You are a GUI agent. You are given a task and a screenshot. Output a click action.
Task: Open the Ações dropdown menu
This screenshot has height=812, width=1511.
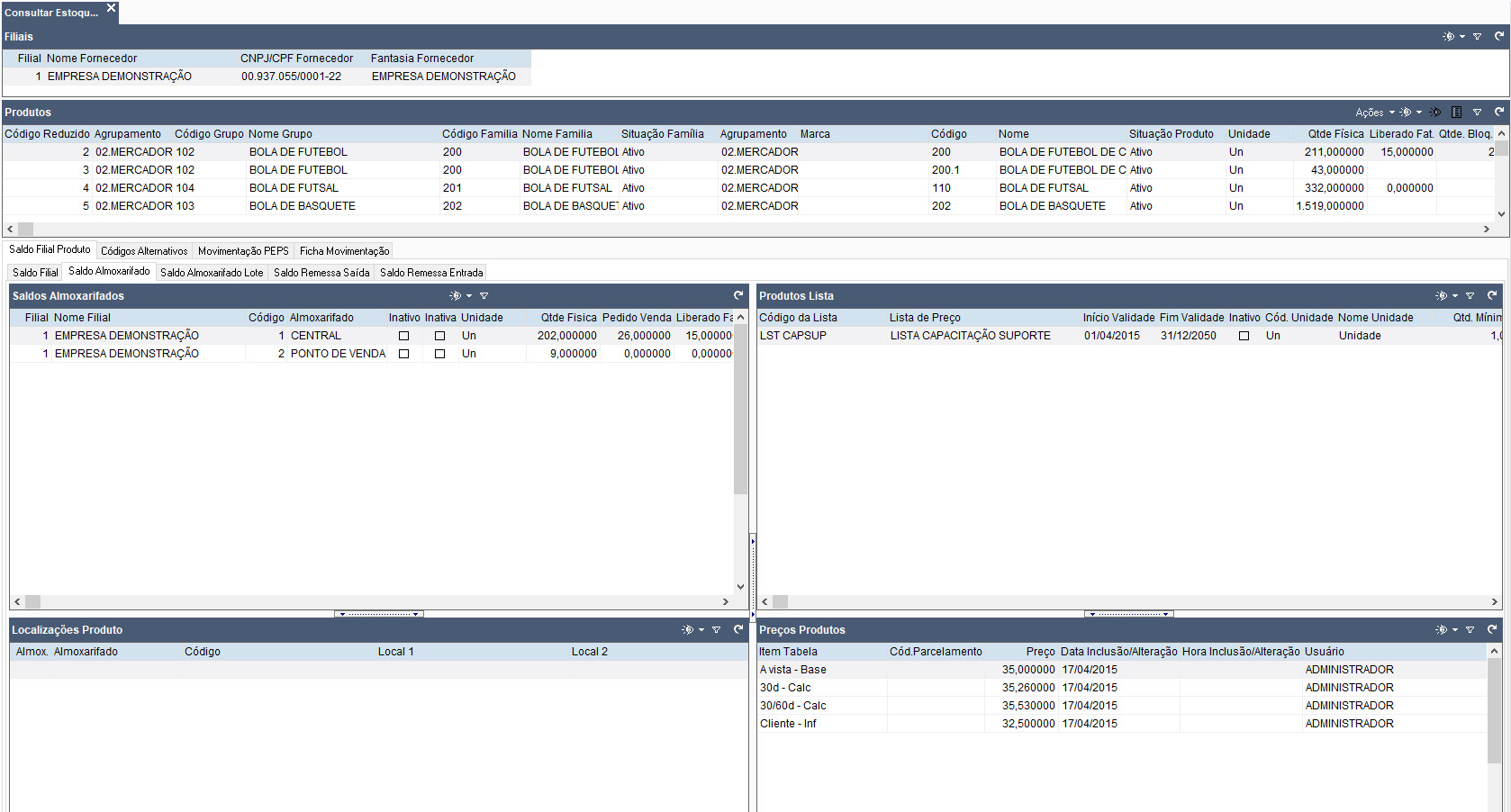(x=1374, y=113)
